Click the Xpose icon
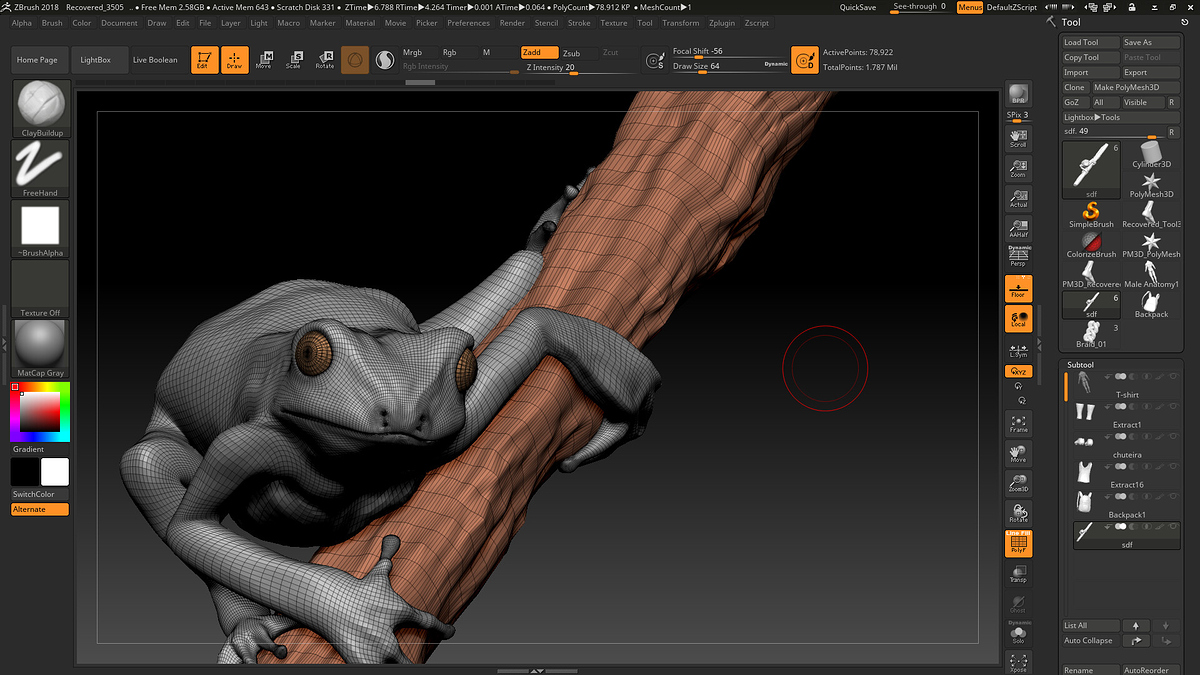 pos(1018,662)
